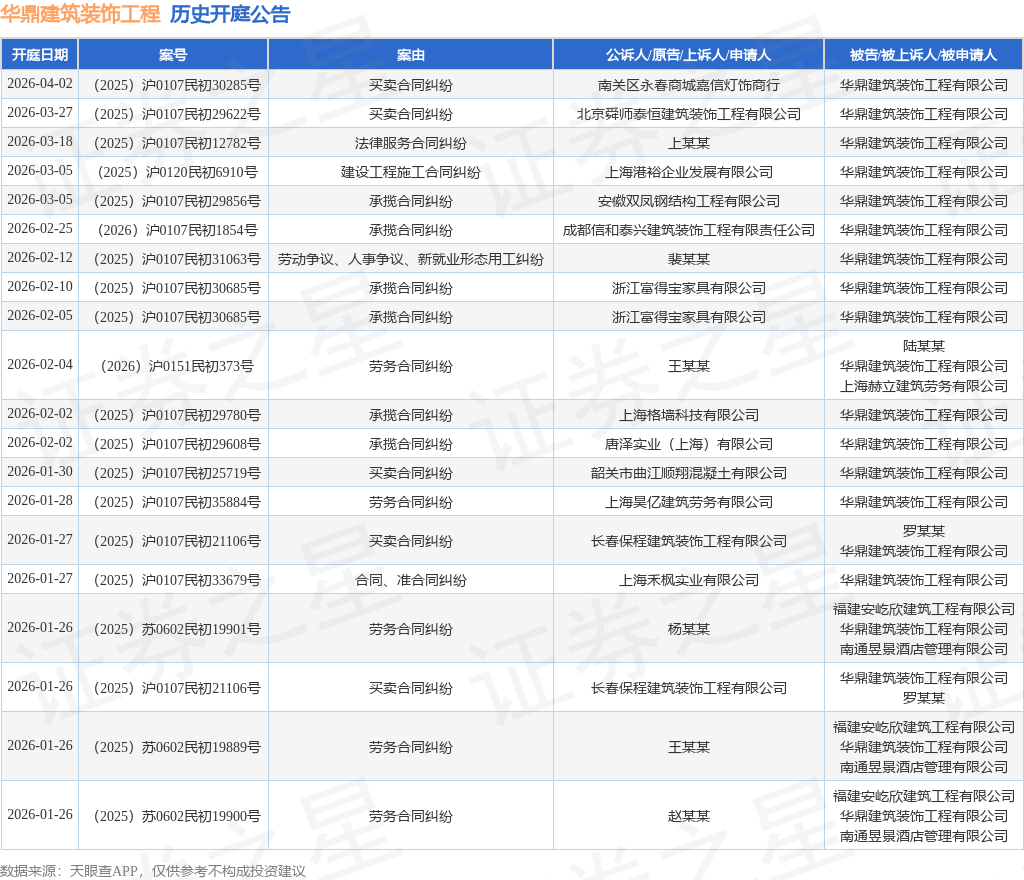Select the 开庭日期 column header
The width and height of the screenshot is (1024, 880).
pyautogui.click(x=40, y=55)
